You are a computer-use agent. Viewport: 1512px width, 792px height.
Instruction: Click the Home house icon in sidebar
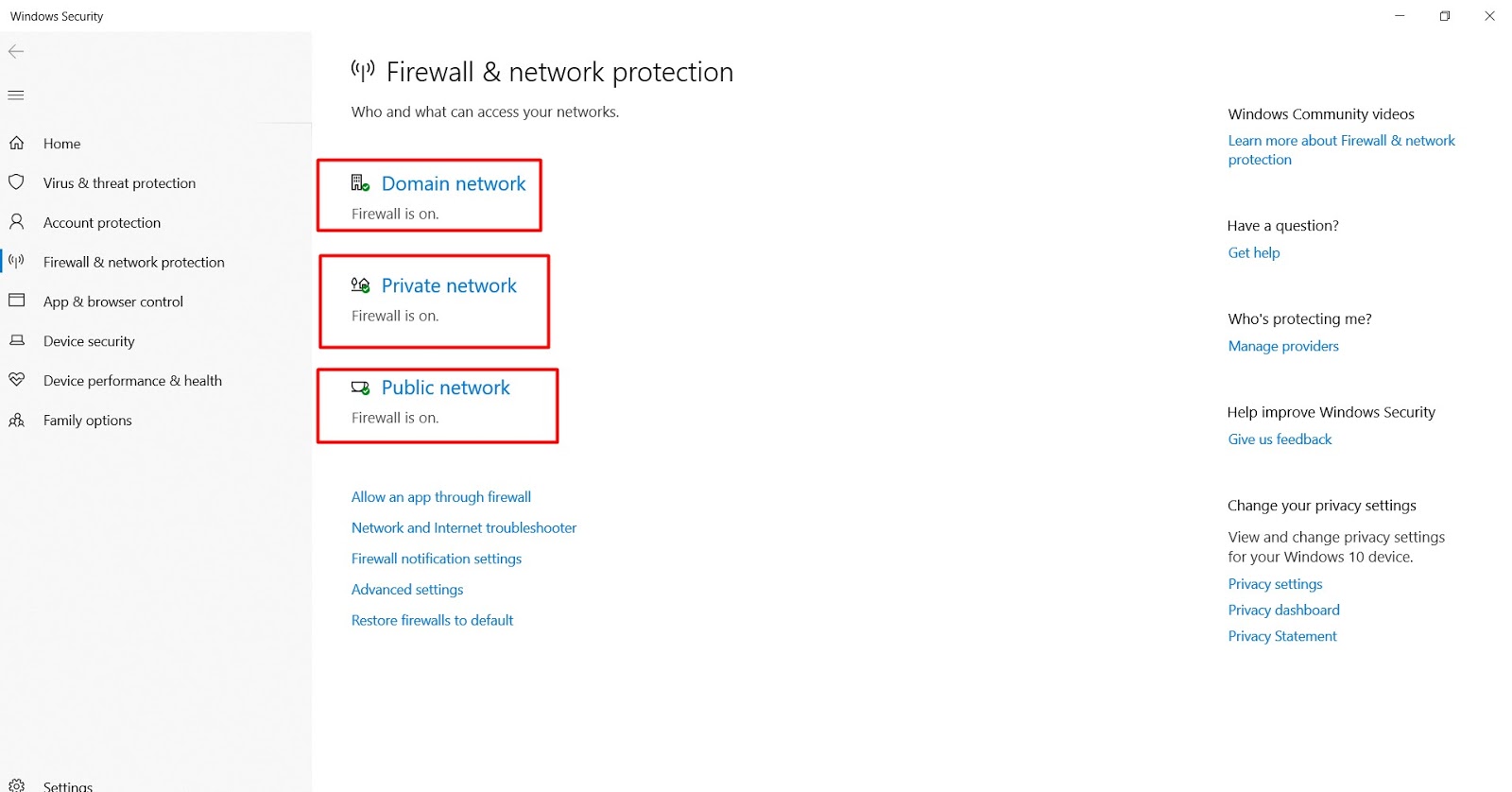[x=17, y=144]
